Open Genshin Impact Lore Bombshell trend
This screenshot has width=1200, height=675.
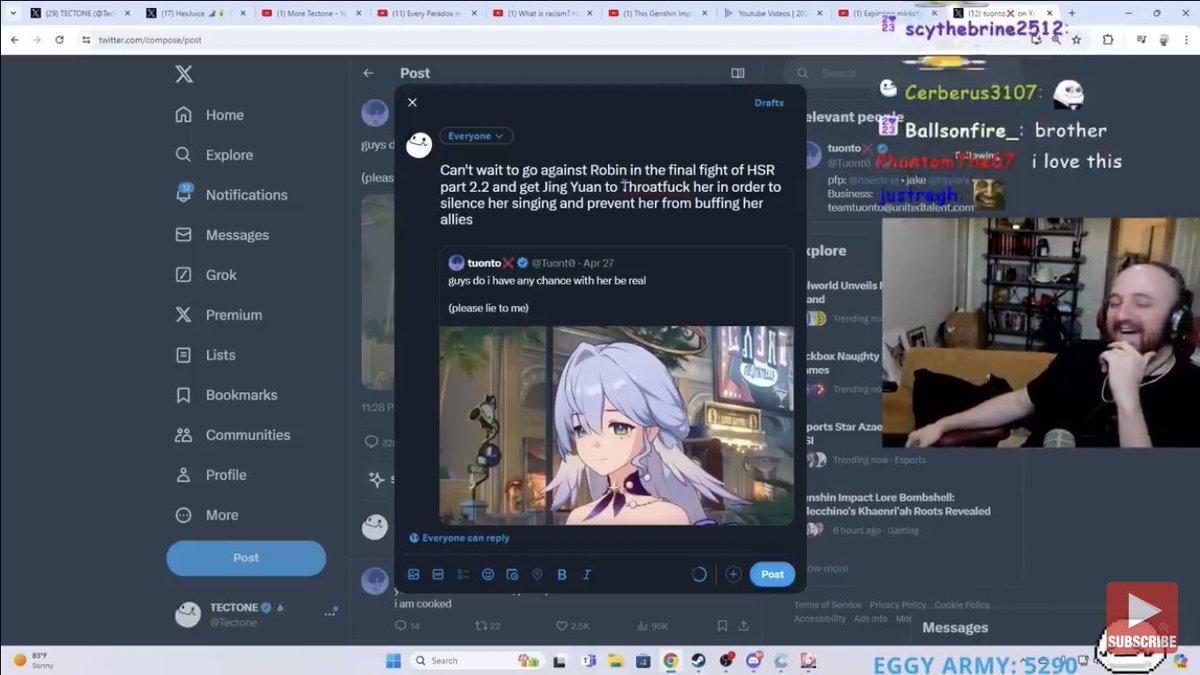(898, 504)
